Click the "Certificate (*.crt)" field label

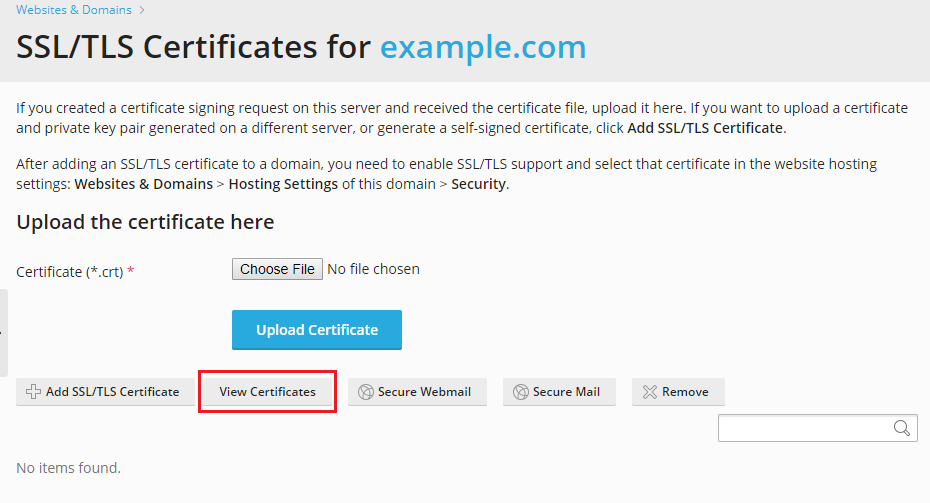pyautogui.click(x=70, y=272)
